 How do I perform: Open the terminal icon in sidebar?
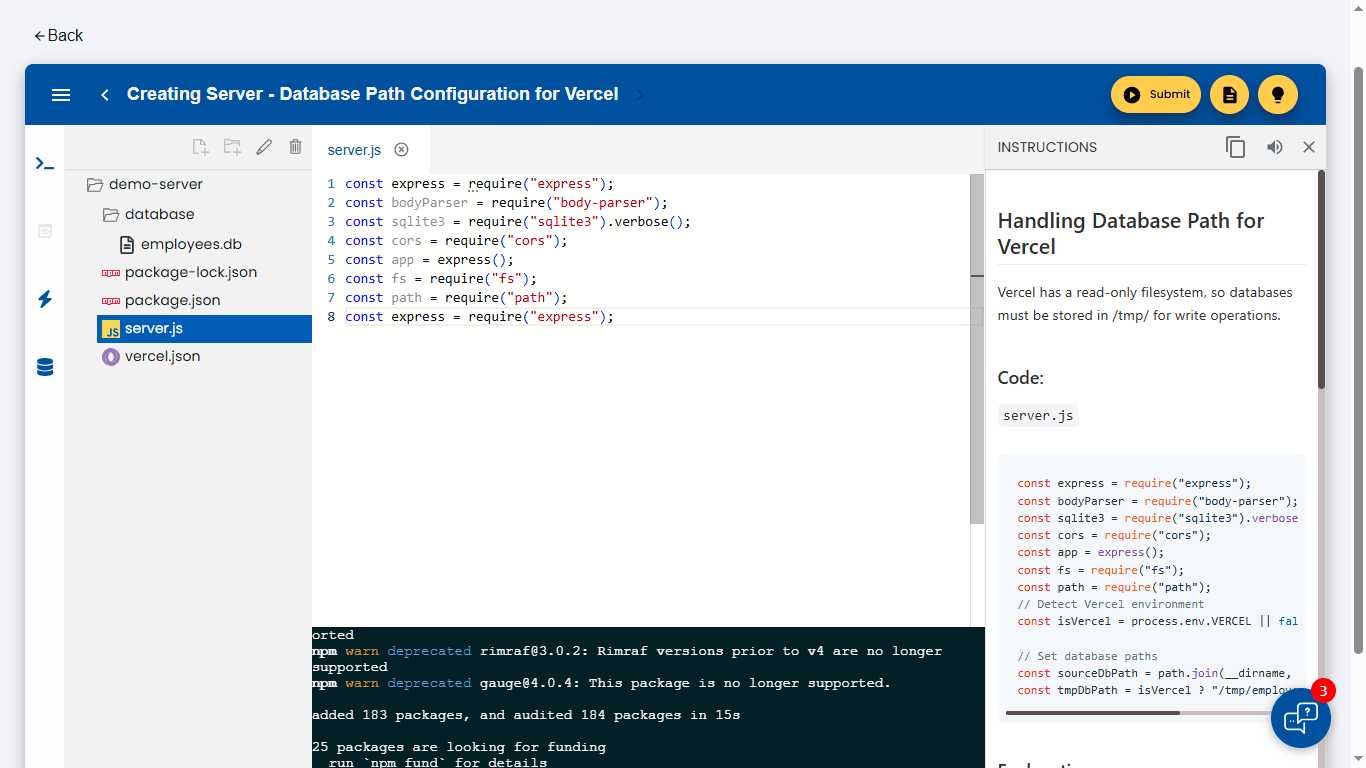[45, 163]
